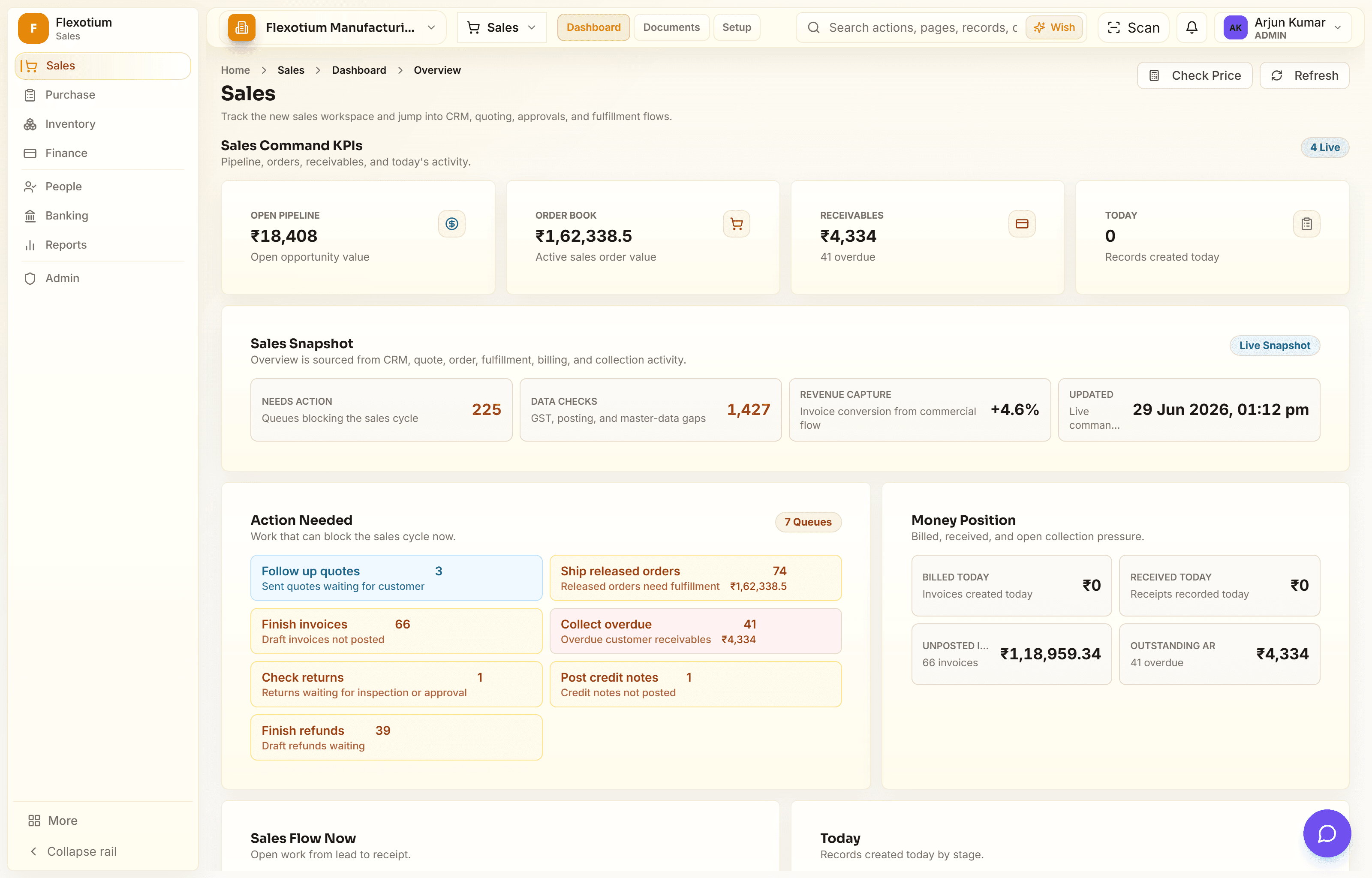Switch to the Dashboard tab

[x=593, y=27]
